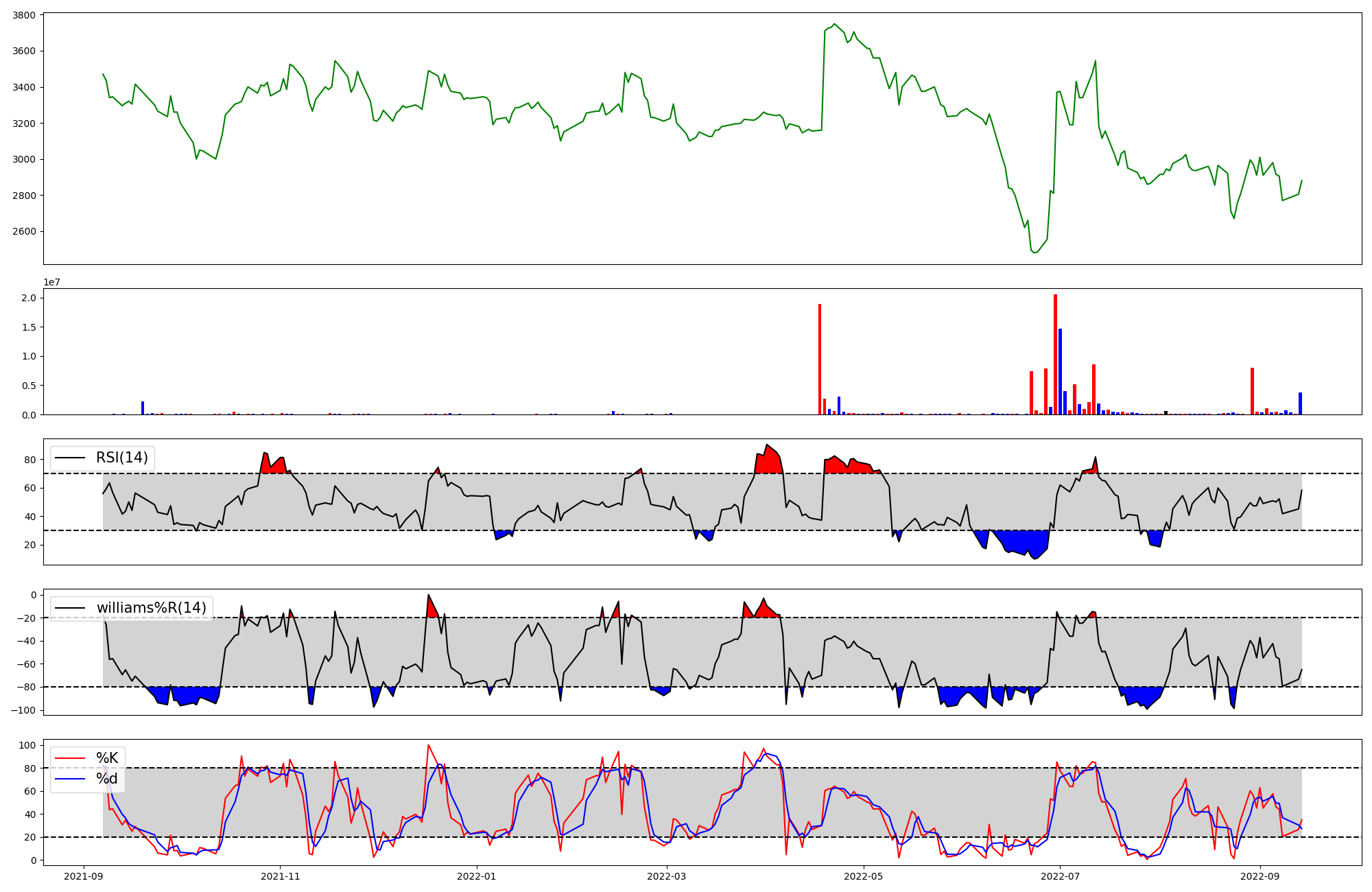
Task: Click the red %K line swatch in legend
Action: (x=70, y=758)
